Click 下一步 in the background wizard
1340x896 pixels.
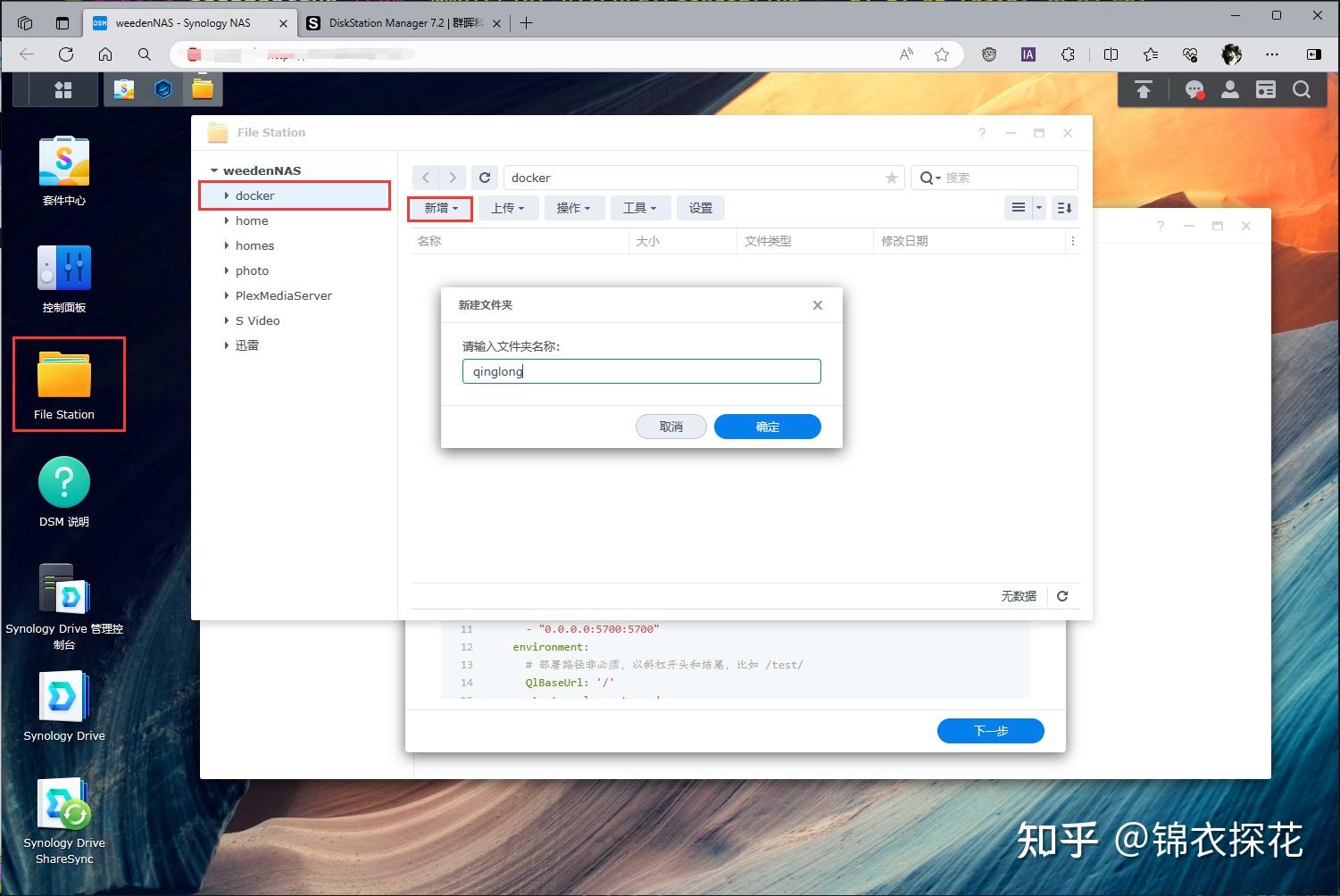click(x=991, y=731)
